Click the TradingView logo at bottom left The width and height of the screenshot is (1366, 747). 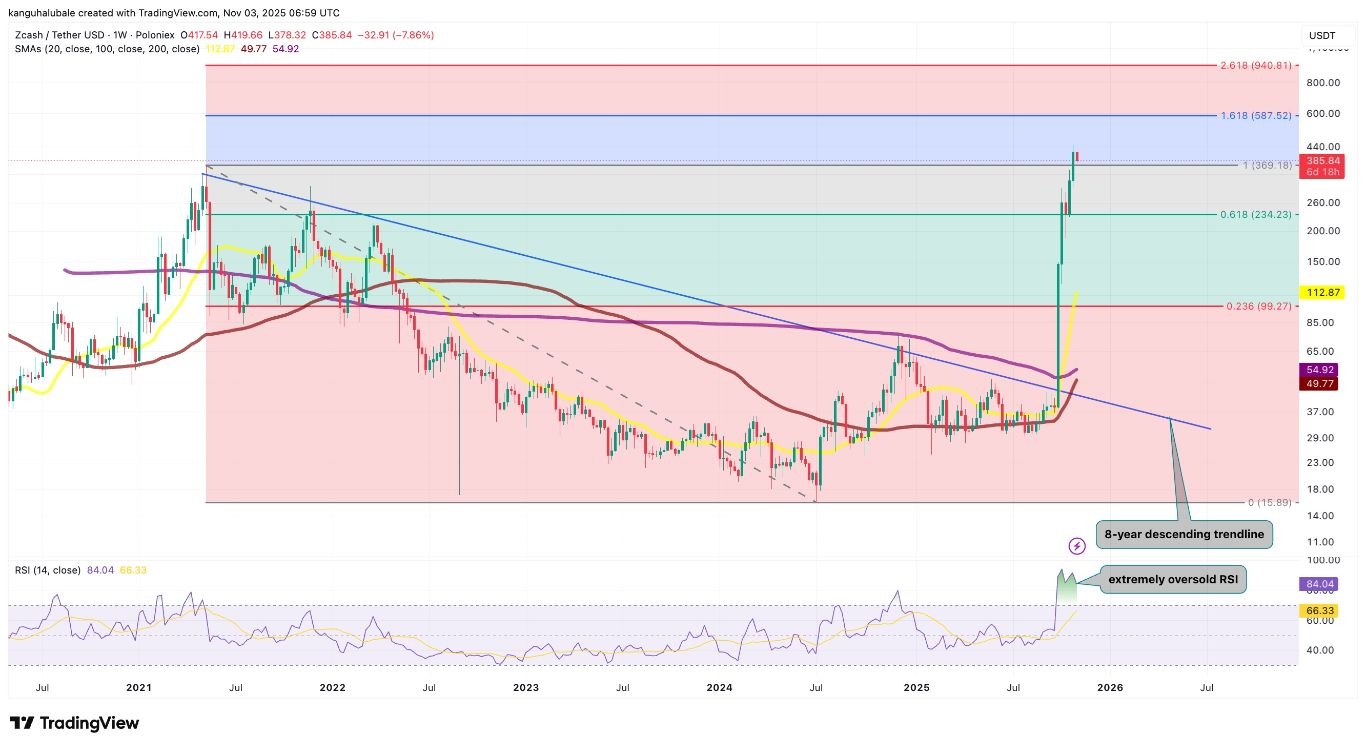[x=75, y=723]
